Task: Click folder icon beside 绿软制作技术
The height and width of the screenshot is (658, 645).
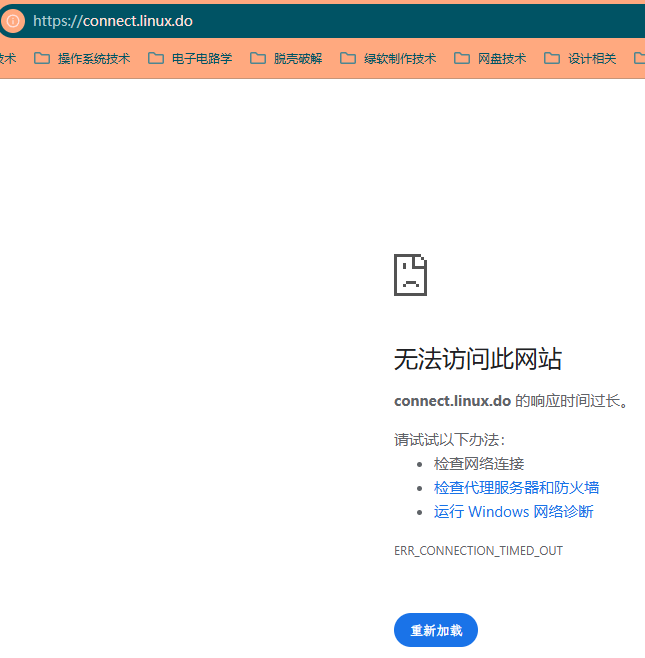Action: 347,58
